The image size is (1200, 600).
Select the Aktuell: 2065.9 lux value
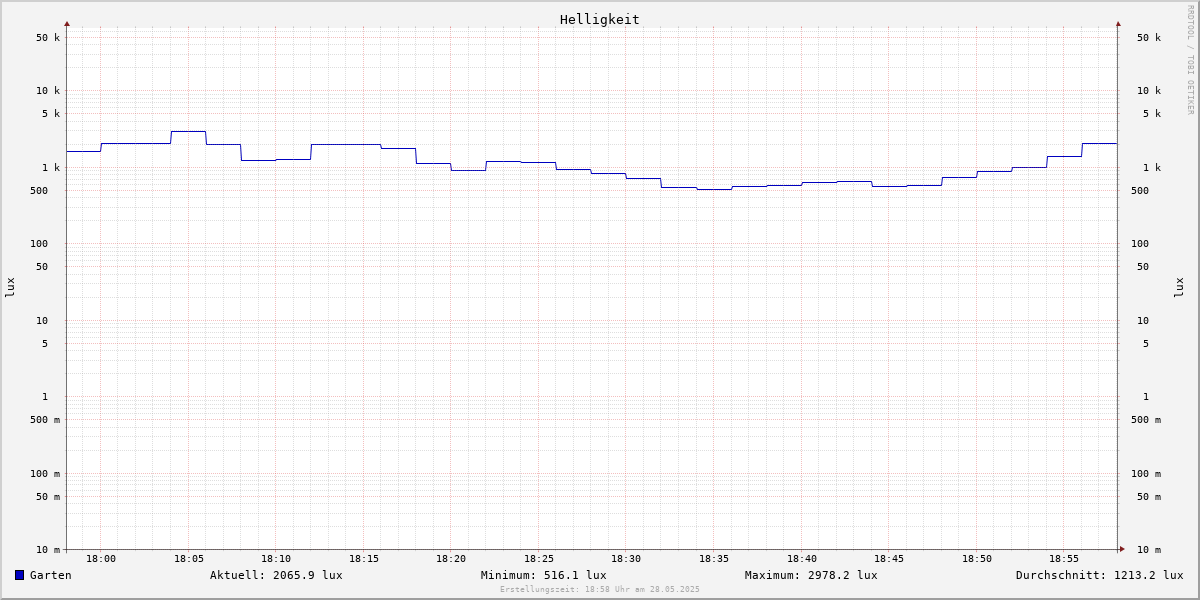tap(276, 575)
